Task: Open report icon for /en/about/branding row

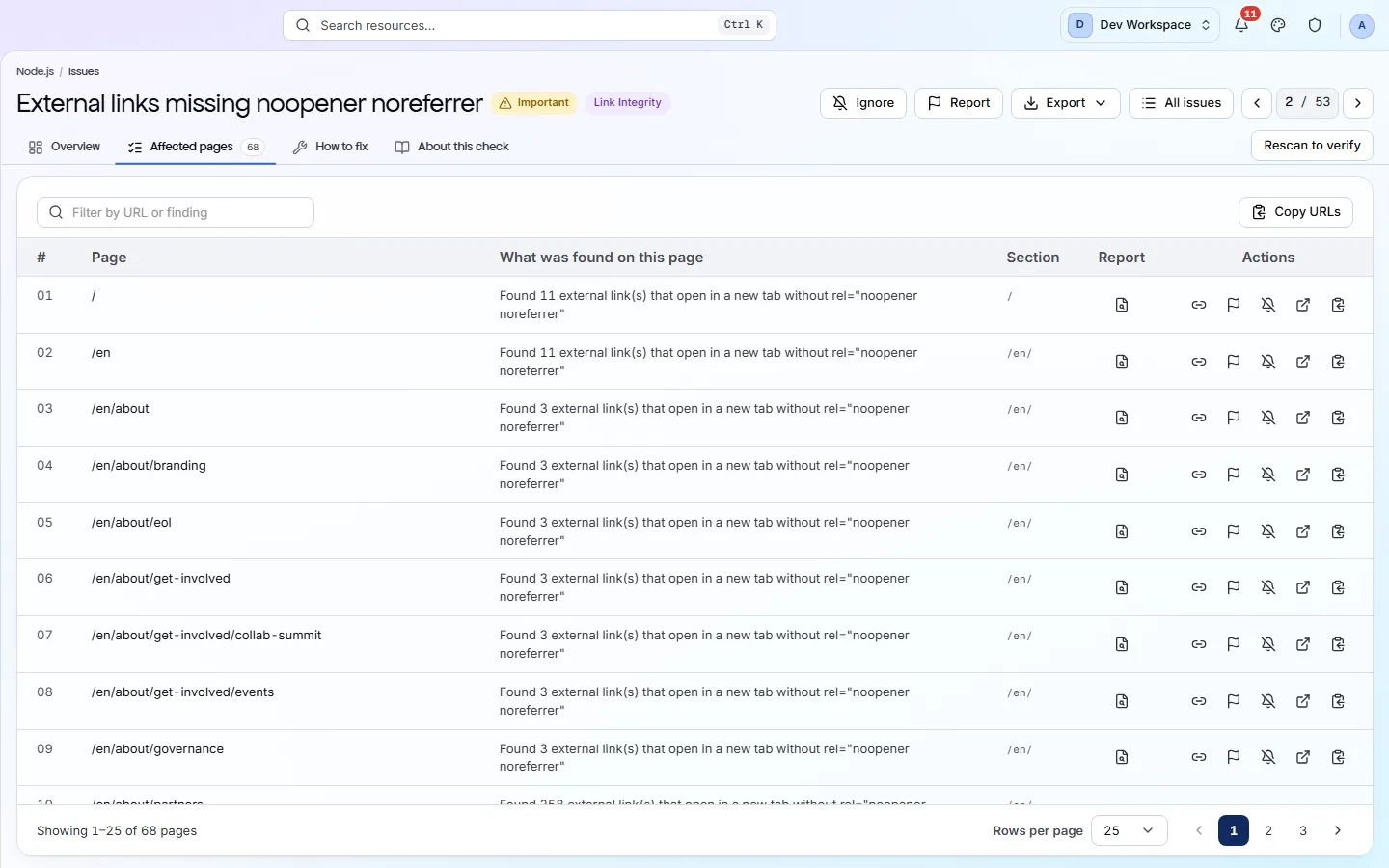Action: 1122,475
